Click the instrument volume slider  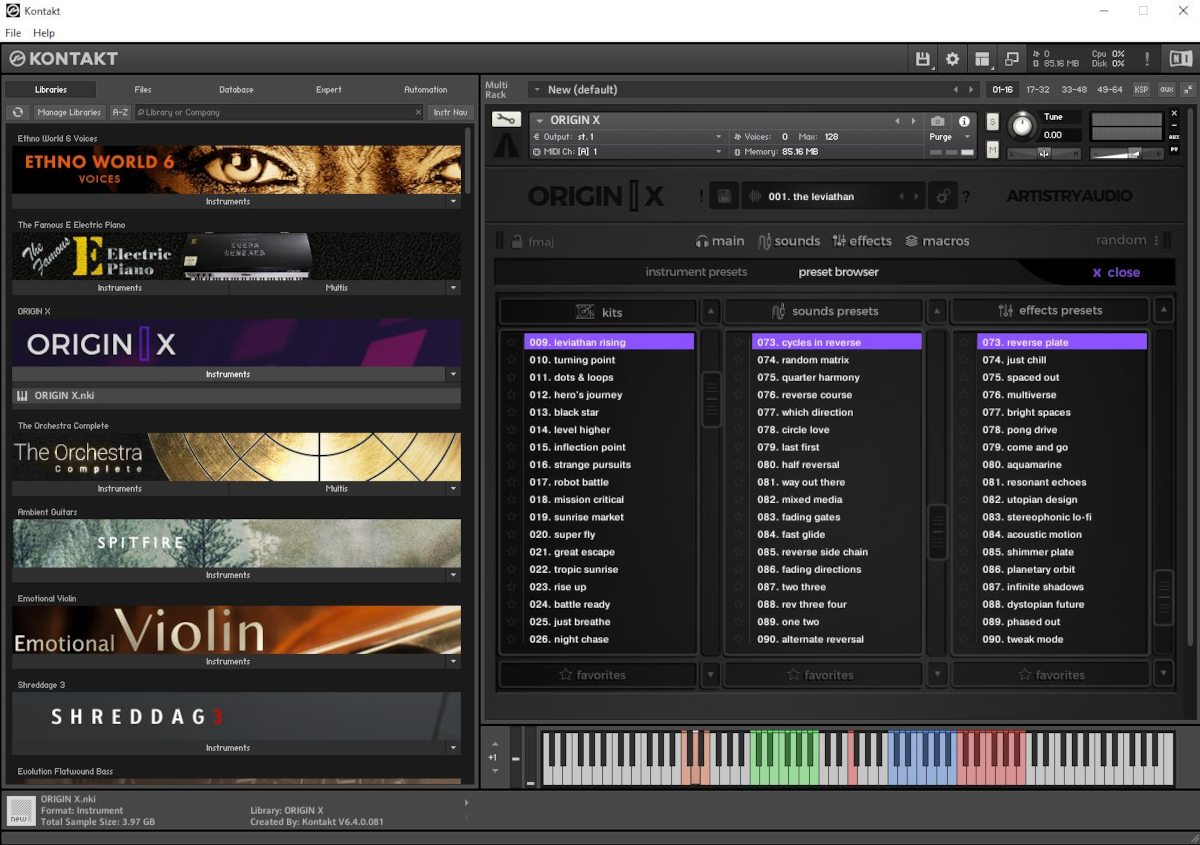pyautogui.click(x=1129, y=153)
